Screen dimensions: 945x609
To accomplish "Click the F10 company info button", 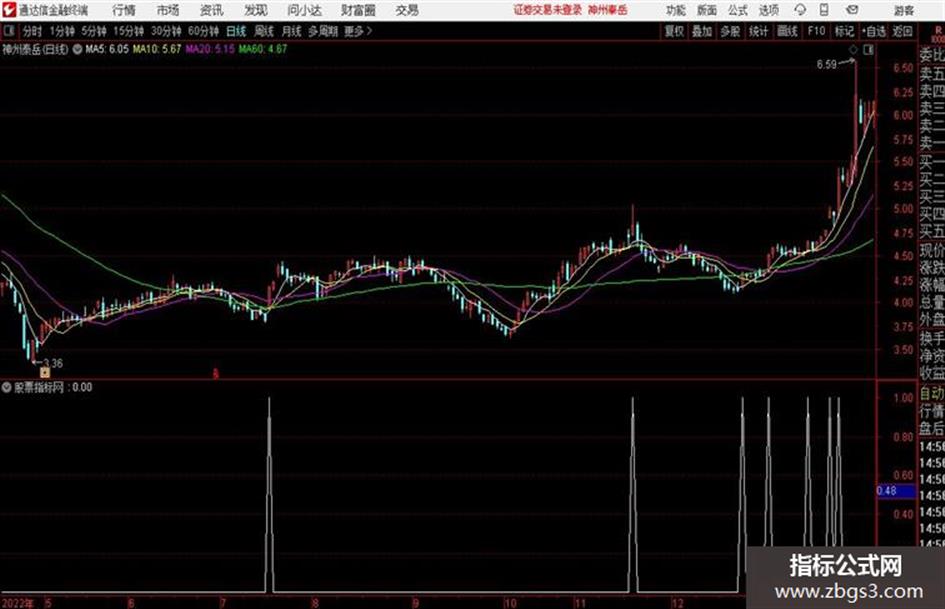I will tap(816, 31).
